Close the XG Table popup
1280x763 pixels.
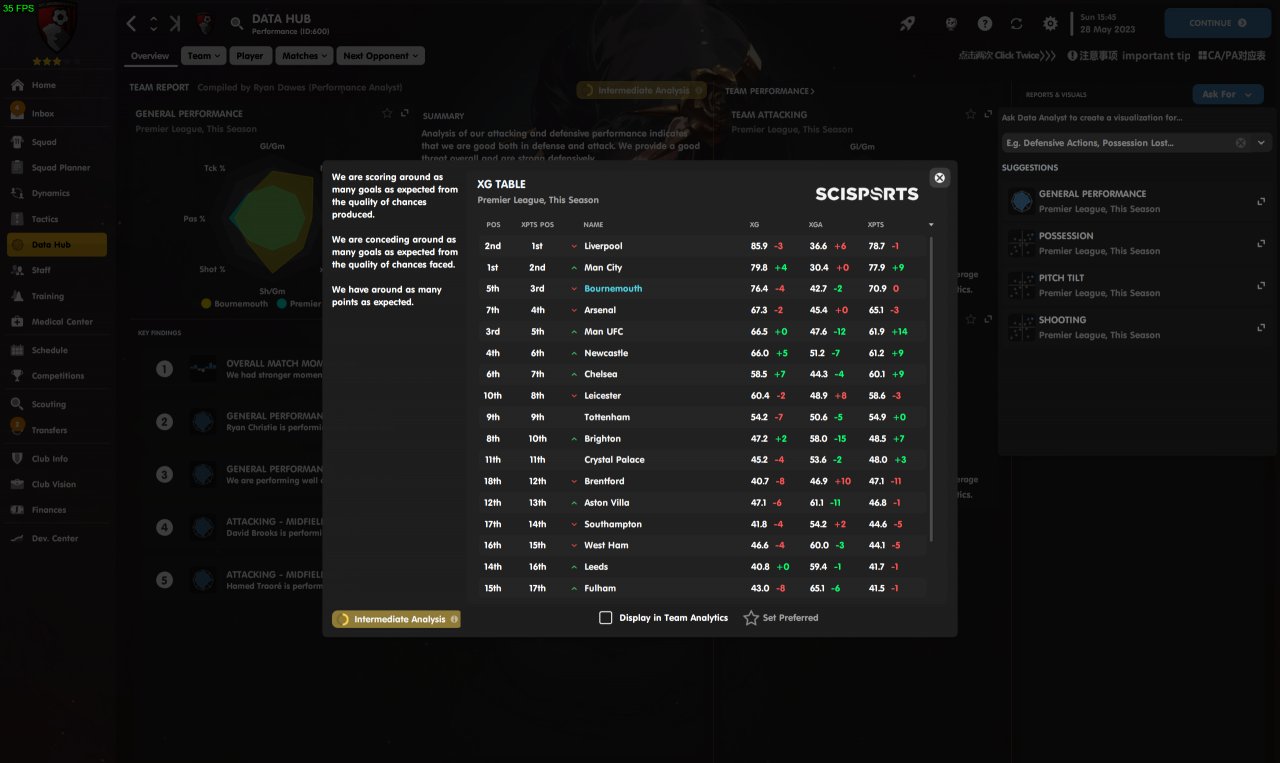(939, 178)
